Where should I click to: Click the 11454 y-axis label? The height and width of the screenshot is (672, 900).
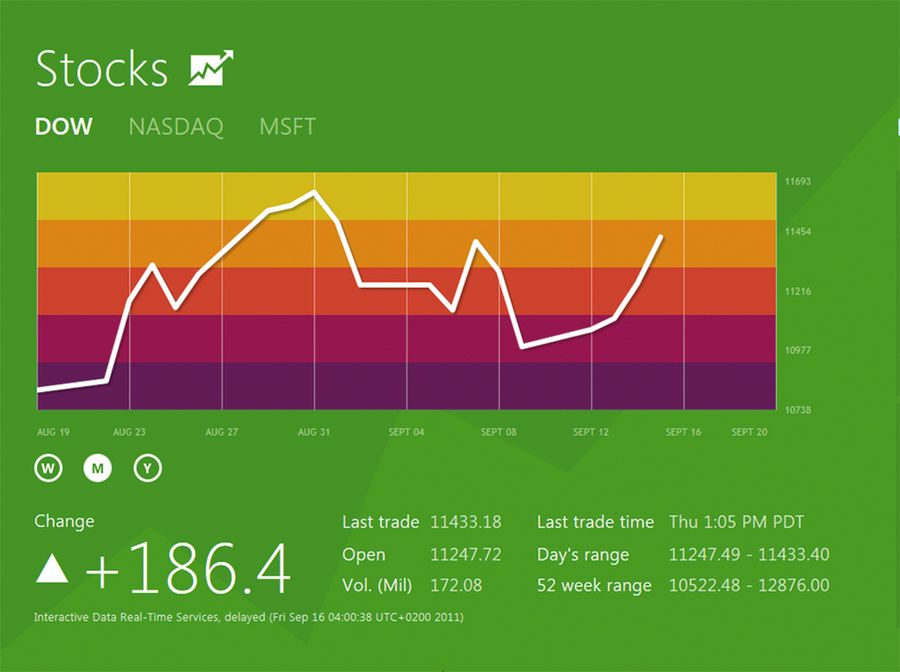(798, 232)
